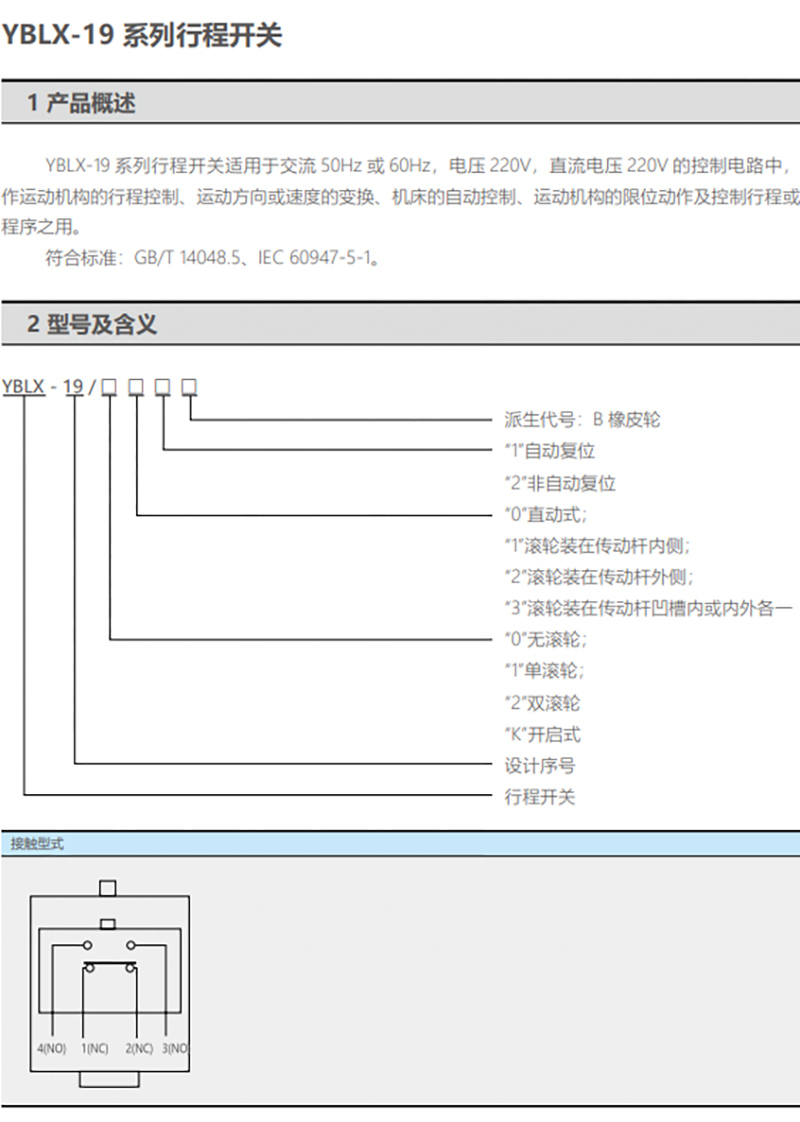Click the line '"3"滚轮装在传动杆凹槽内或内外各一'

(648, 608)
